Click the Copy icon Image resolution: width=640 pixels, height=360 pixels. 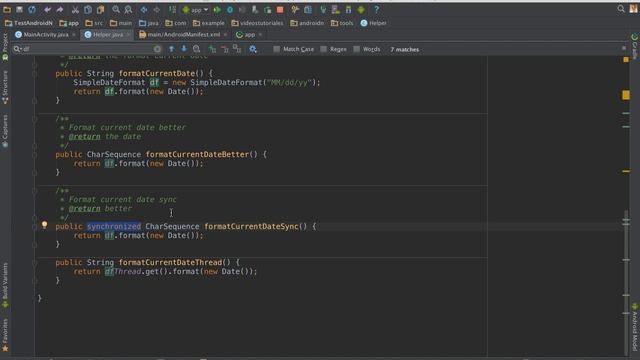pos(88,9)
